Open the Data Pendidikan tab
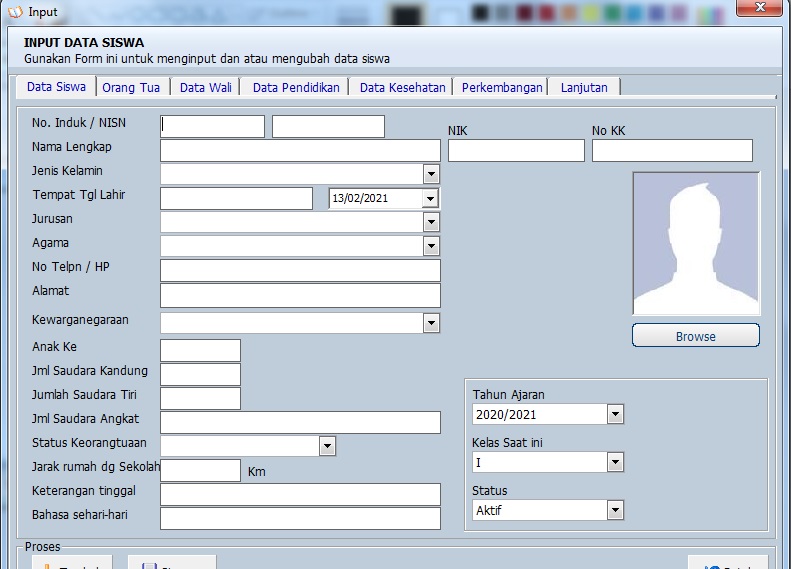The image size is (791, 569). [x=296, y=88]
